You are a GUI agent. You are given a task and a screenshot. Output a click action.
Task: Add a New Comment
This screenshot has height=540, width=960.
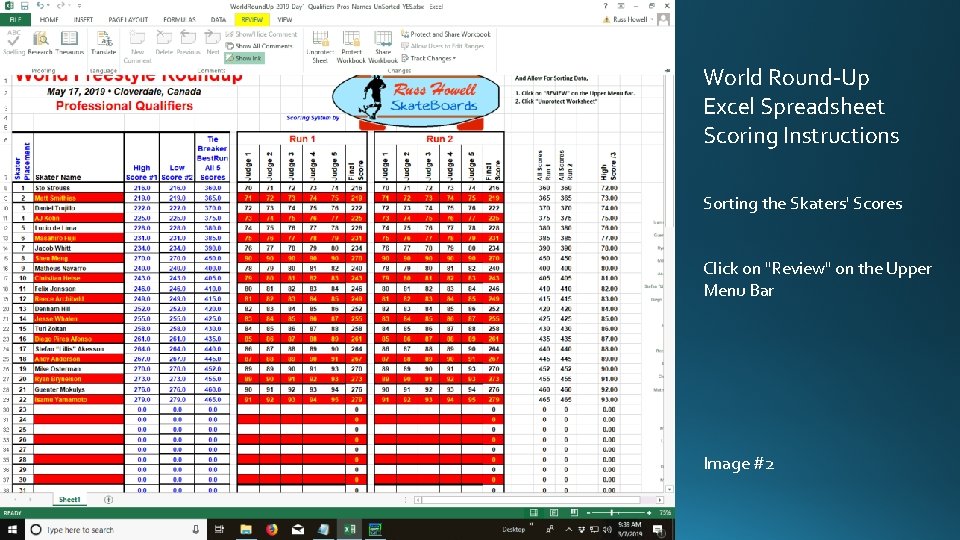coord(137,46)
